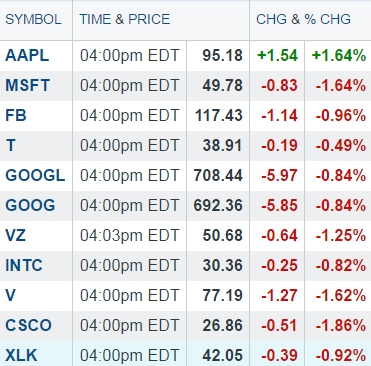
Task: Click the -0.39 change for XLK
Action: [279, 355]
